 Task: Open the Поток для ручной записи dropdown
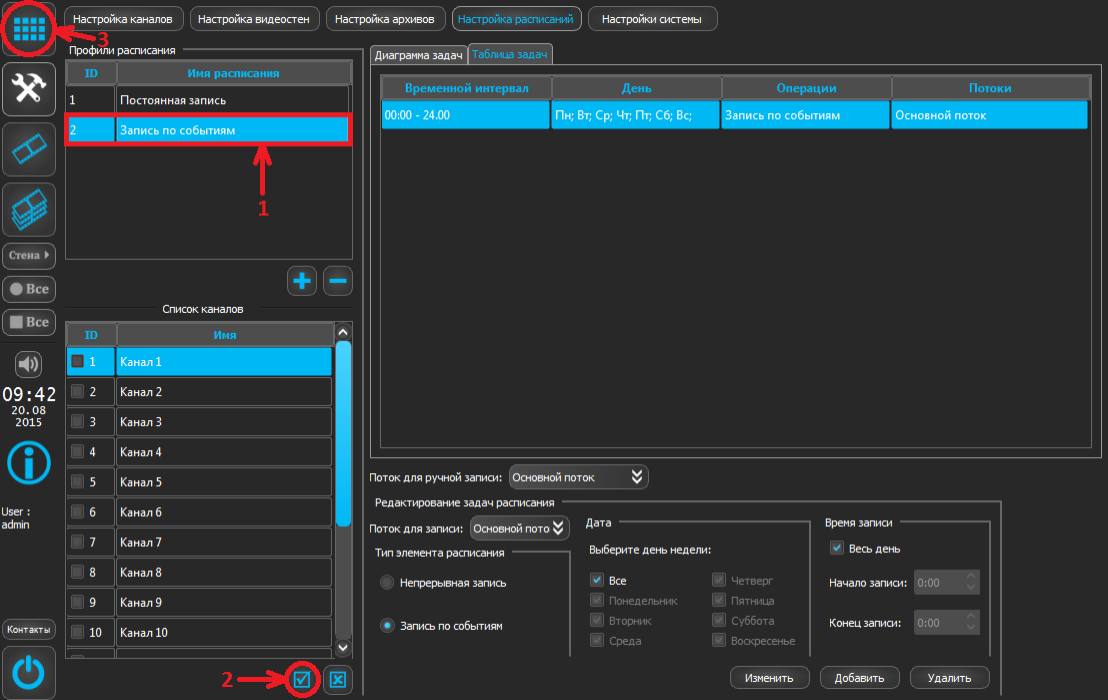pyautogui.click(x=579, y=477)
